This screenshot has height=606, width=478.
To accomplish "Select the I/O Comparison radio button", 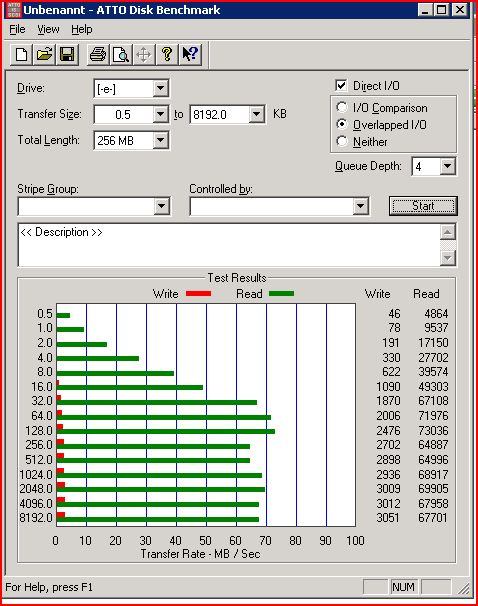I will (x=342, y=107).
